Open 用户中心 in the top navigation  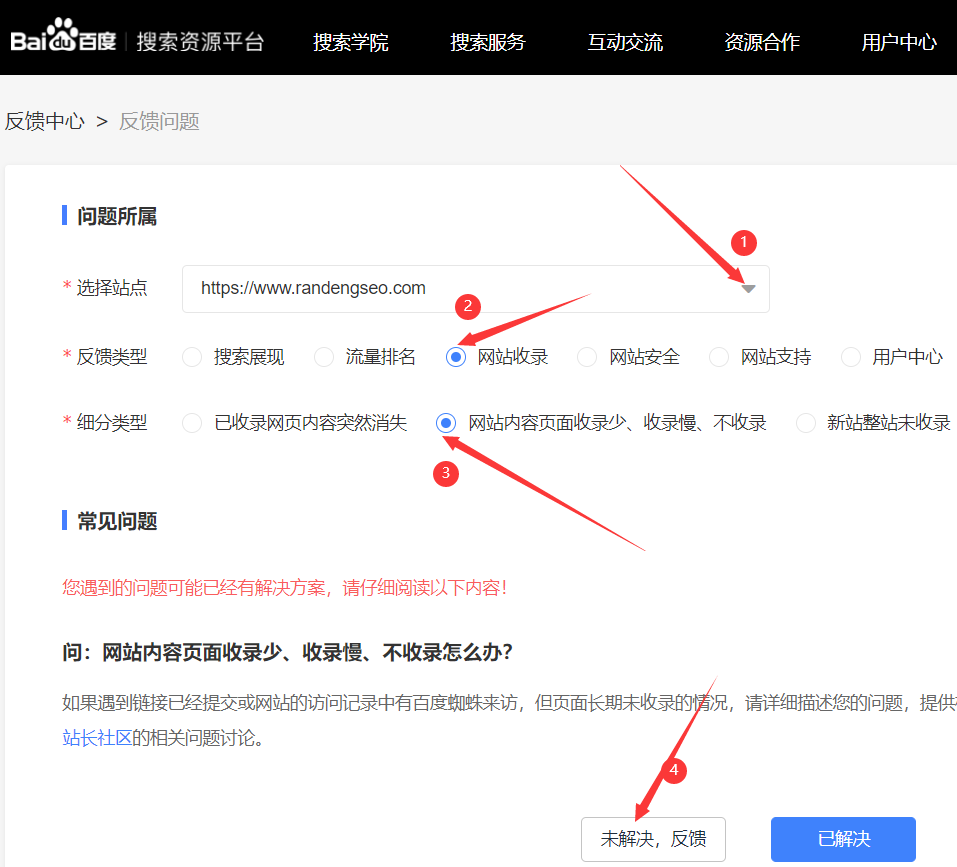coord(899,42)
